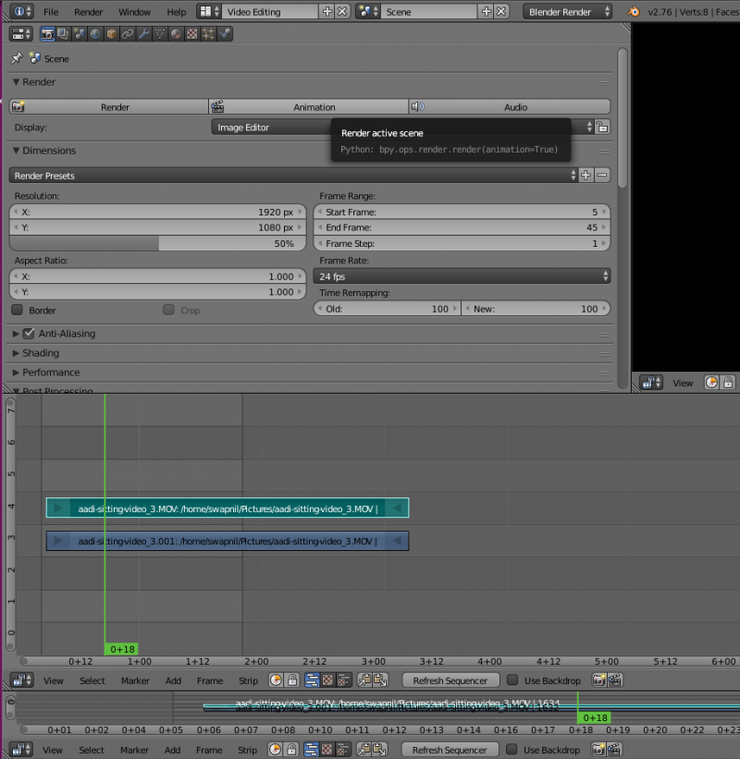Screen dimensions: 740x759
Task: Open the Blender Render engine dropdown
Action: (567, 12)
